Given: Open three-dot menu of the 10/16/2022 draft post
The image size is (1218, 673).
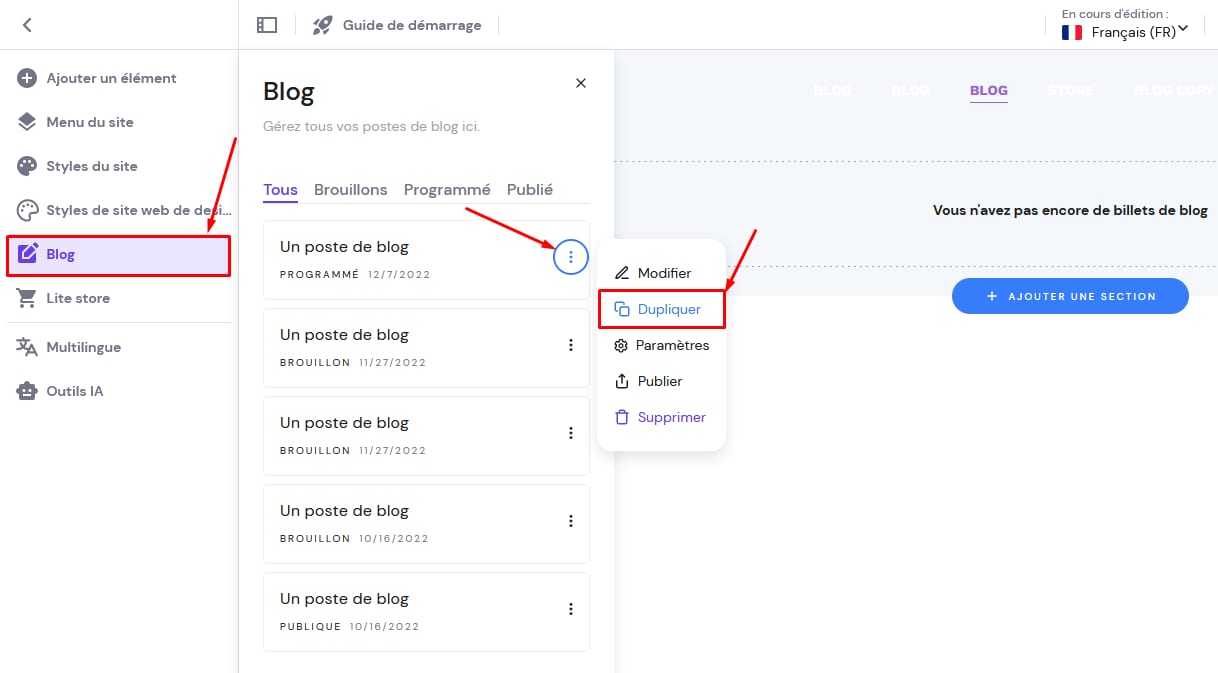Looking at the screenshot, I should [x=571, y=521].
